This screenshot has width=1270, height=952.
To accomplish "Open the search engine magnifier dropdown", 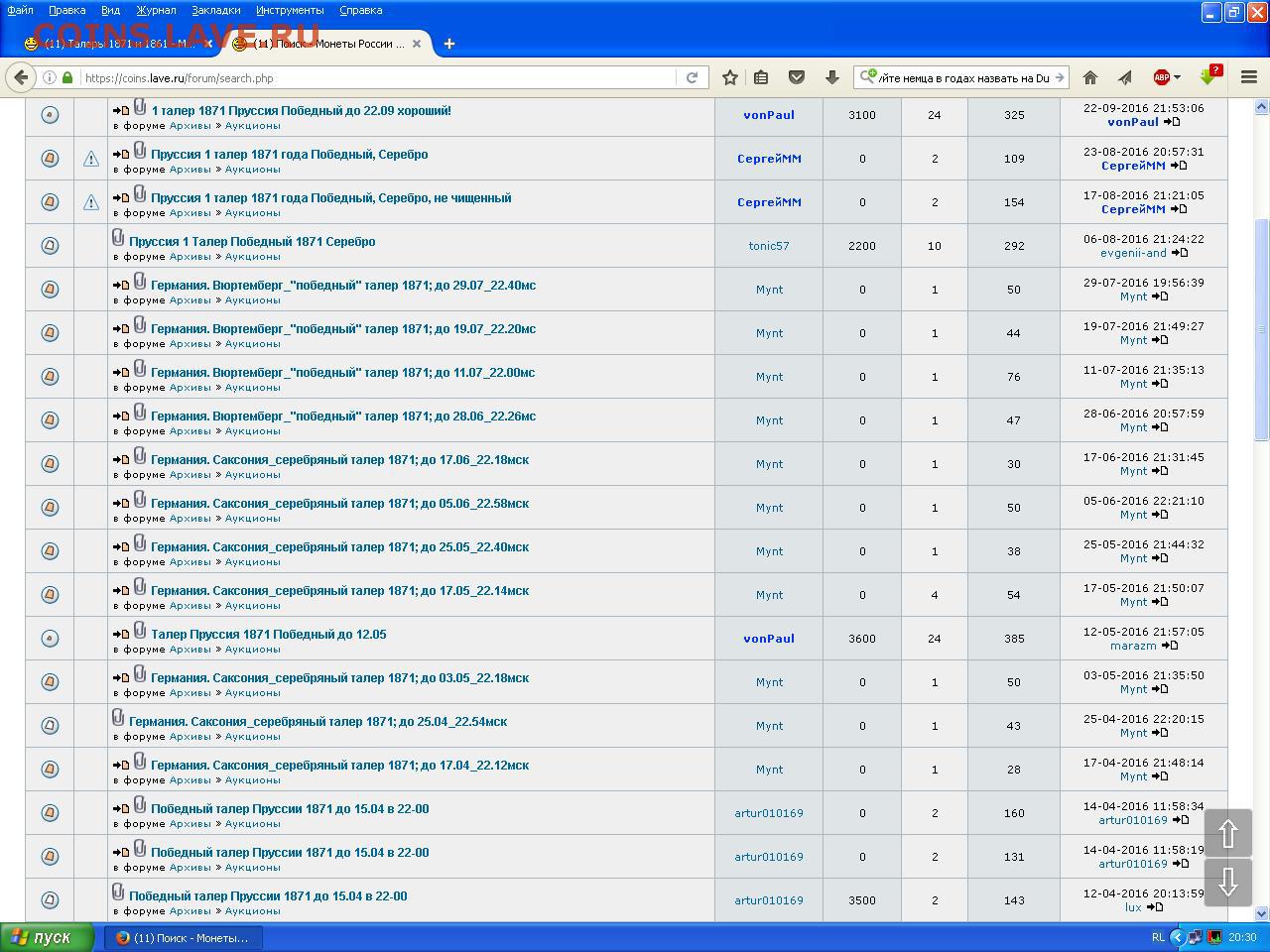I will point(868,77).
